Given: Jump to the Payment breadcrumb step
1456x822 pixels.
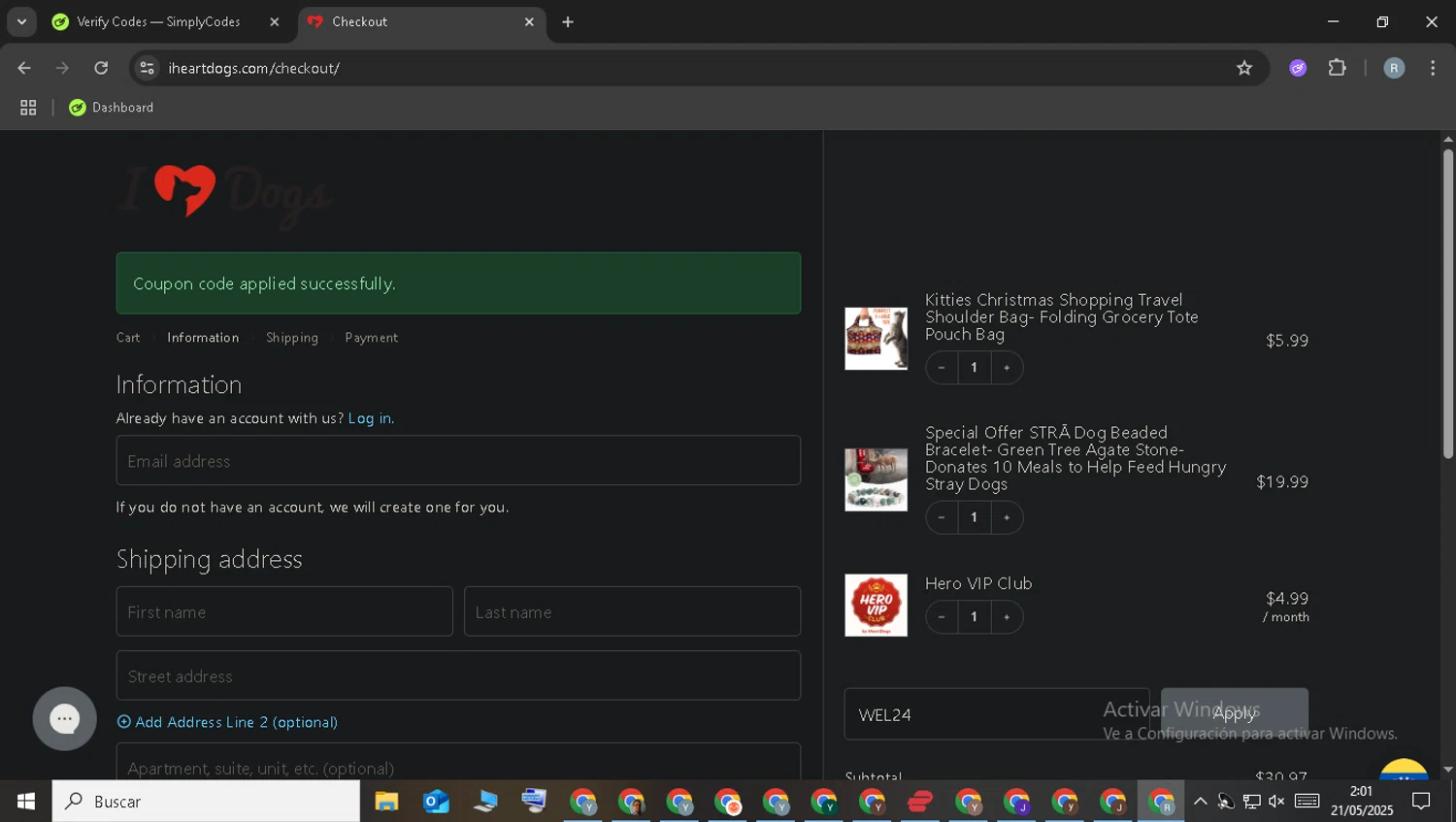Looking at the screenshot, I should [x=371, y=338].
